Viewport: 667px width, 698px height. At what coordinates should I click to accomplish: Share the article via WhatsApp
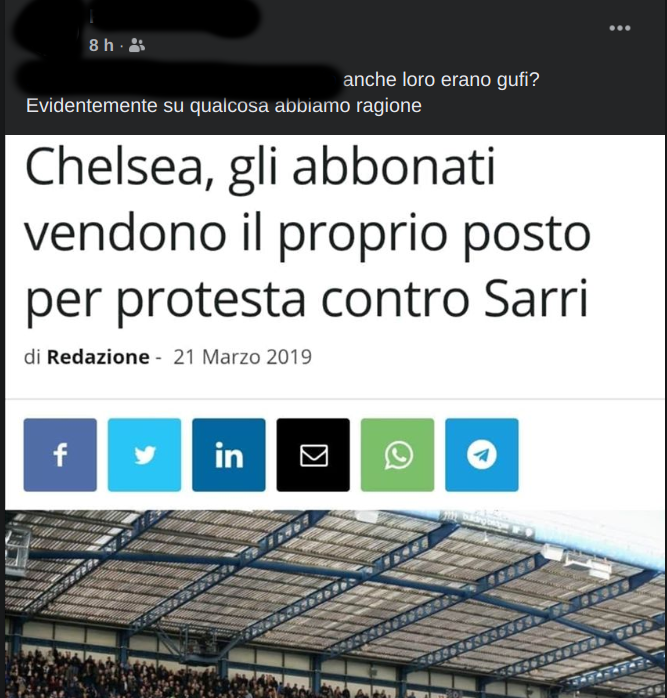[x=397, y=455]
